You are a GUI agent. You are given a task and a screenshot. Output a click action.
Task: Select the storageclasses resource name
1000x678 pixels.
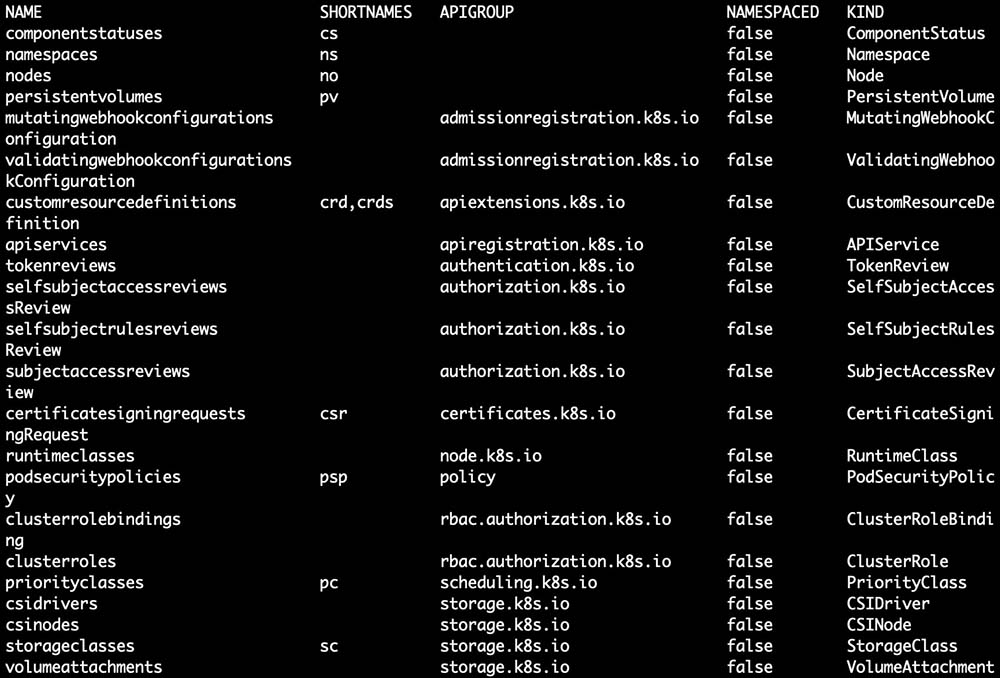tap(69, 646)
